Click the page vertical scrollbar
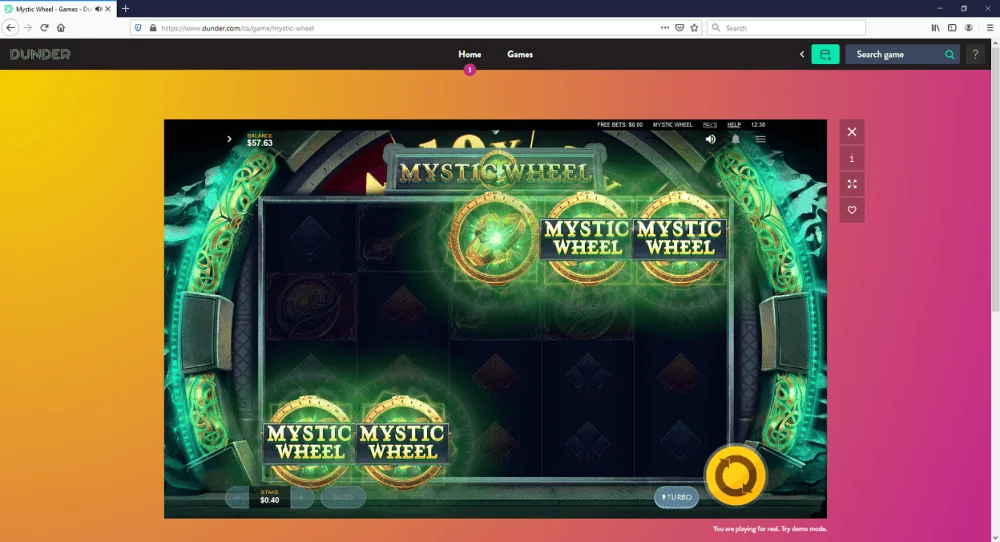 coord(996,290)
